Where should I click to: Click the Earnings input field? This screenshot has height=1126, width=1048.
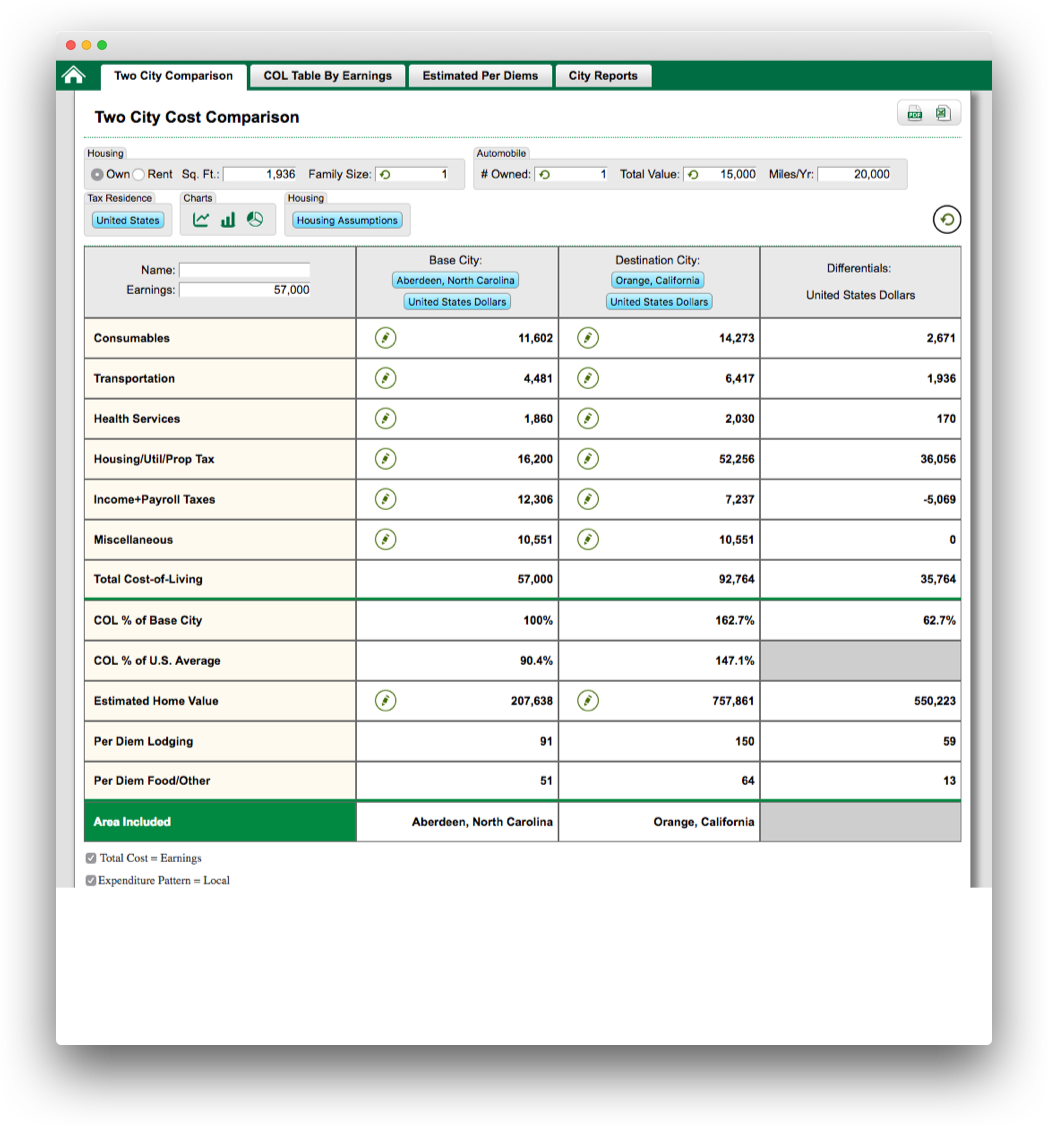[x=245, y=290]
